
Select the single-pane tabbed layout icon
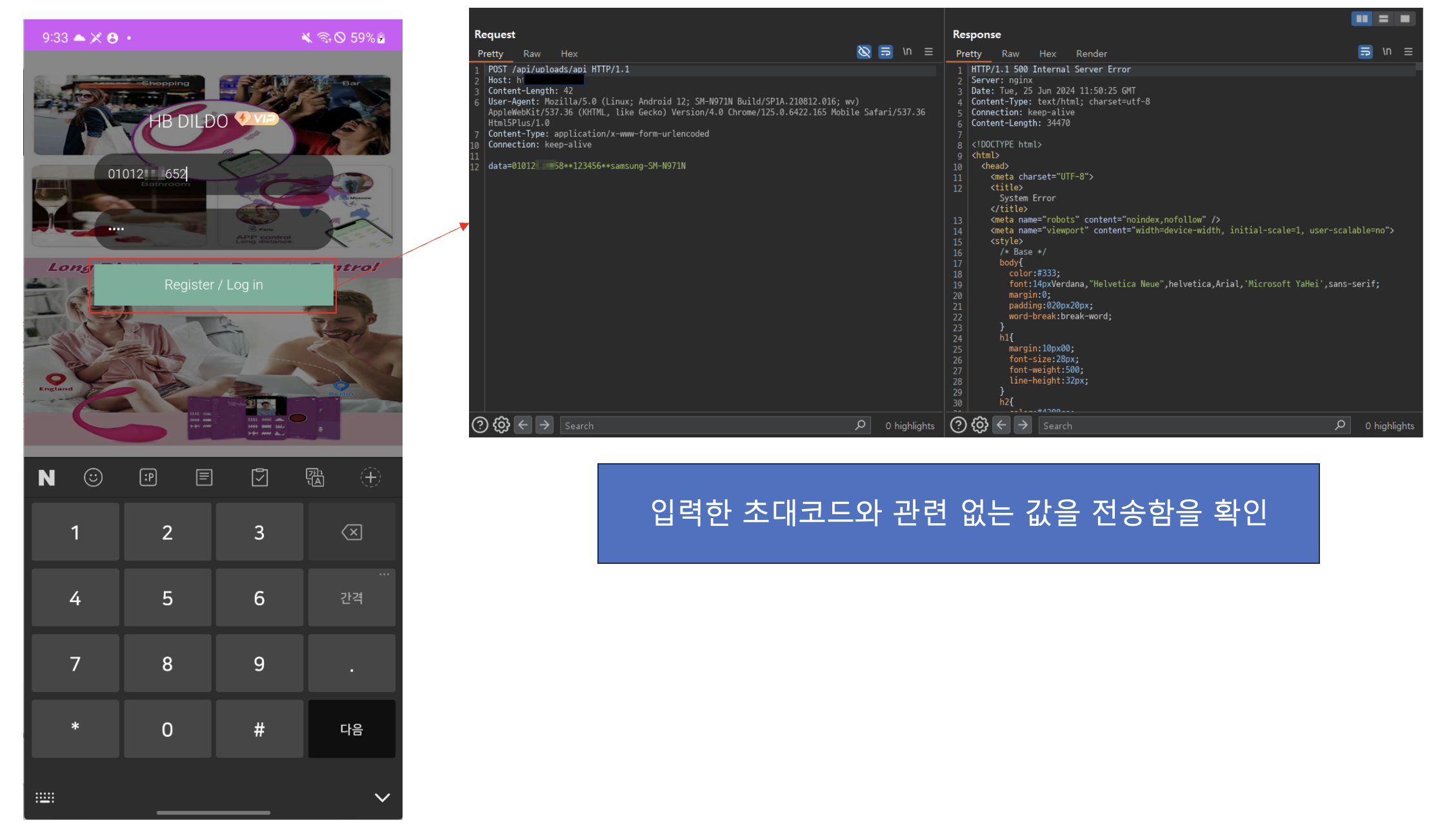click(x=1404, y=19)
